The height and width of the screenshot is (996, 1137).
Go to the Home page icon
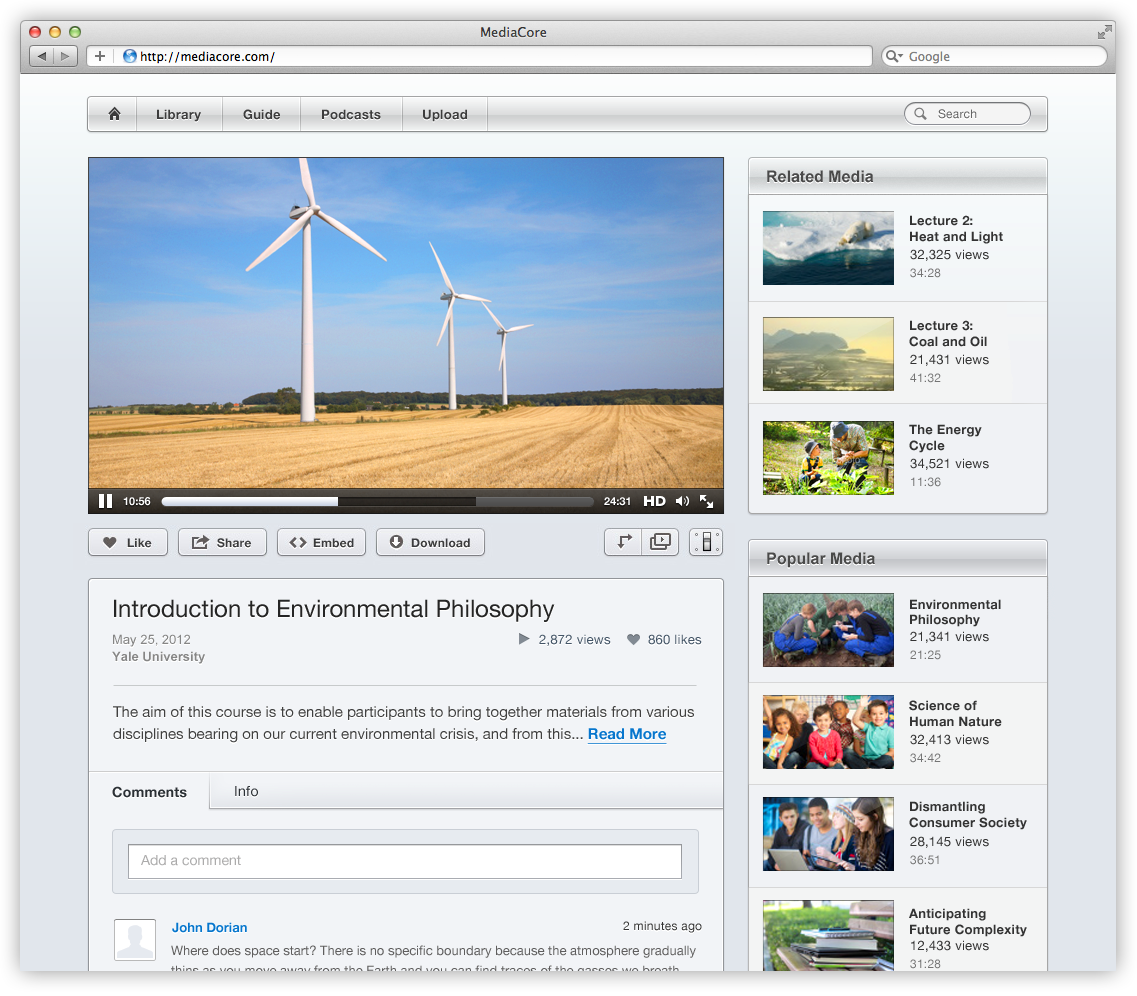(x=114, y=114)
